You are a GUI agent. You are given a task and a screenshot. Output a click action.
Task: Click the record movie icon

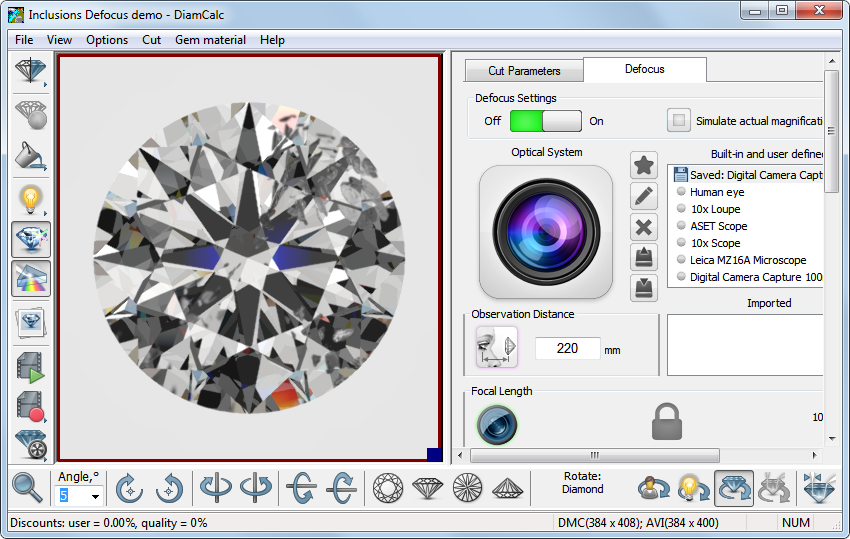pos(31,407)
